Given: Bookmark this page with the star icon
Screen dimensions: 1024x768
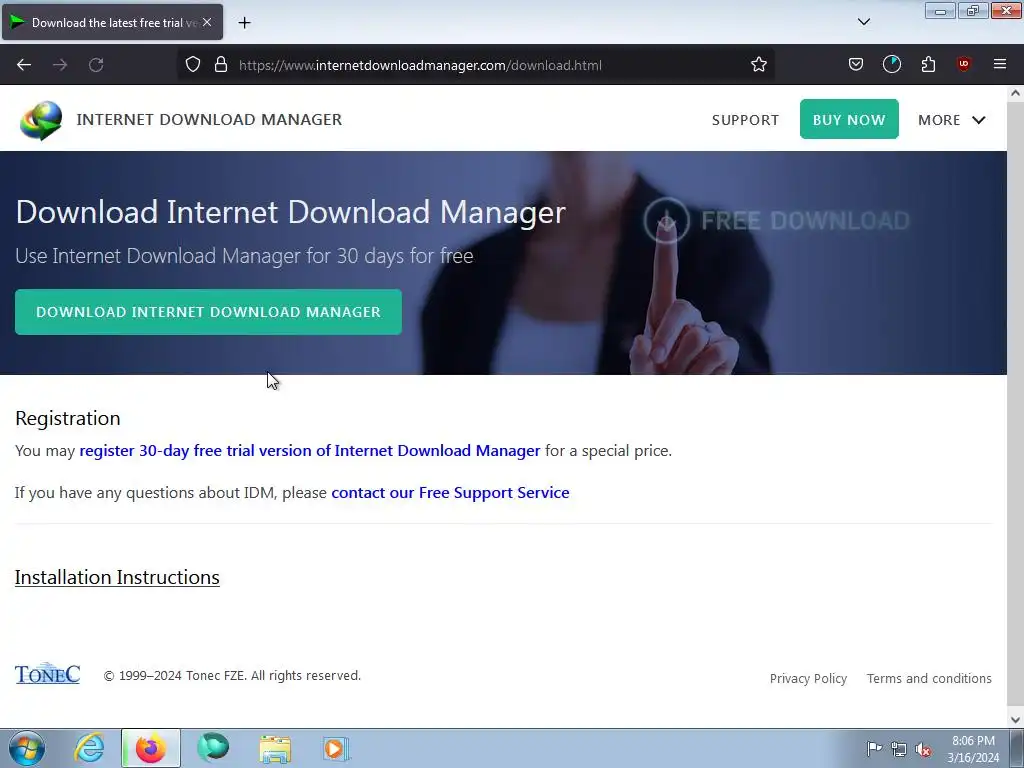Looking at the screenshot, I should tap(758, 65).
